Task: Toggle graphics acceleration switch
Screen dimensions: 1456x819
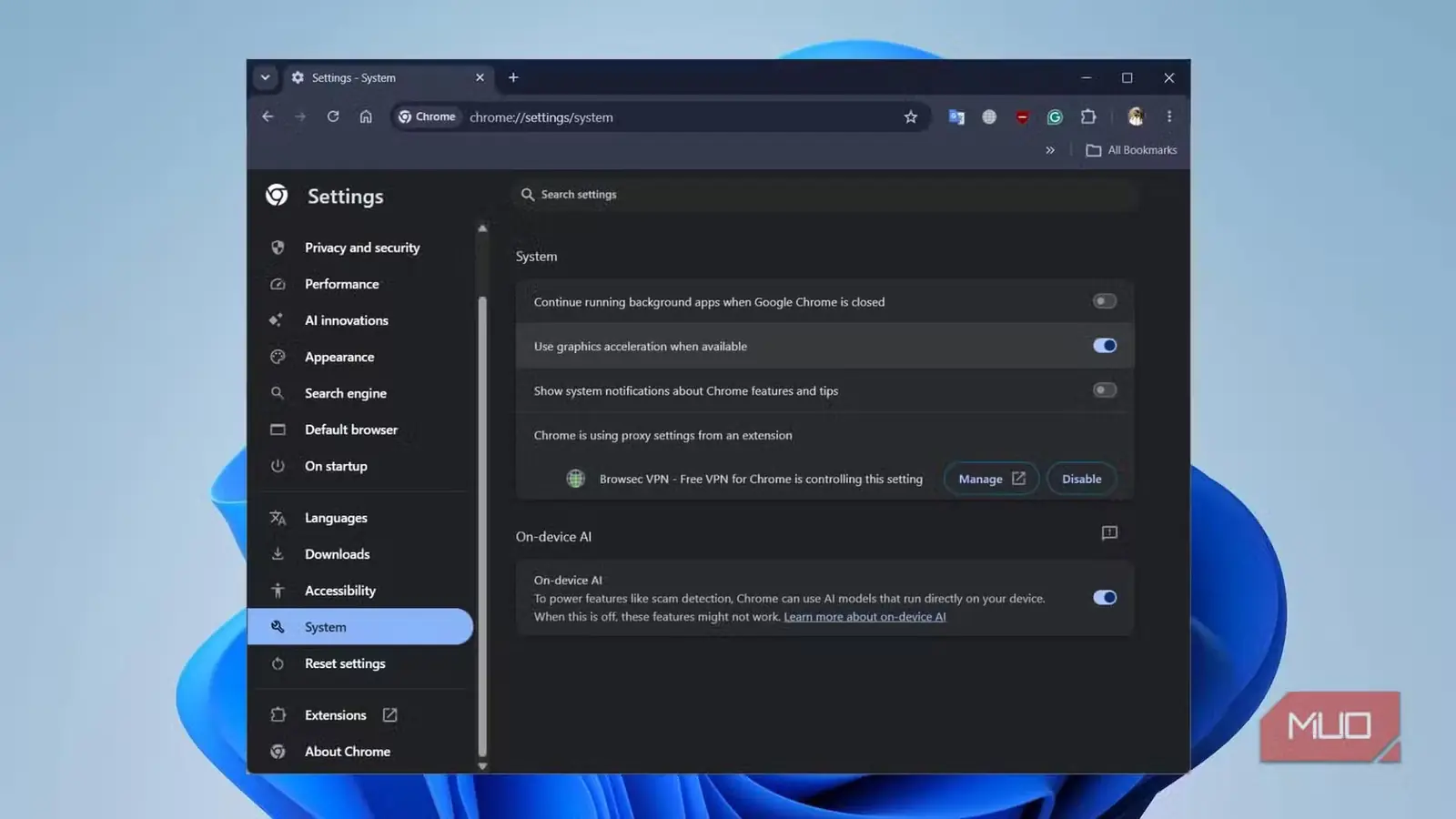Action: click(x=1105, y=346)
